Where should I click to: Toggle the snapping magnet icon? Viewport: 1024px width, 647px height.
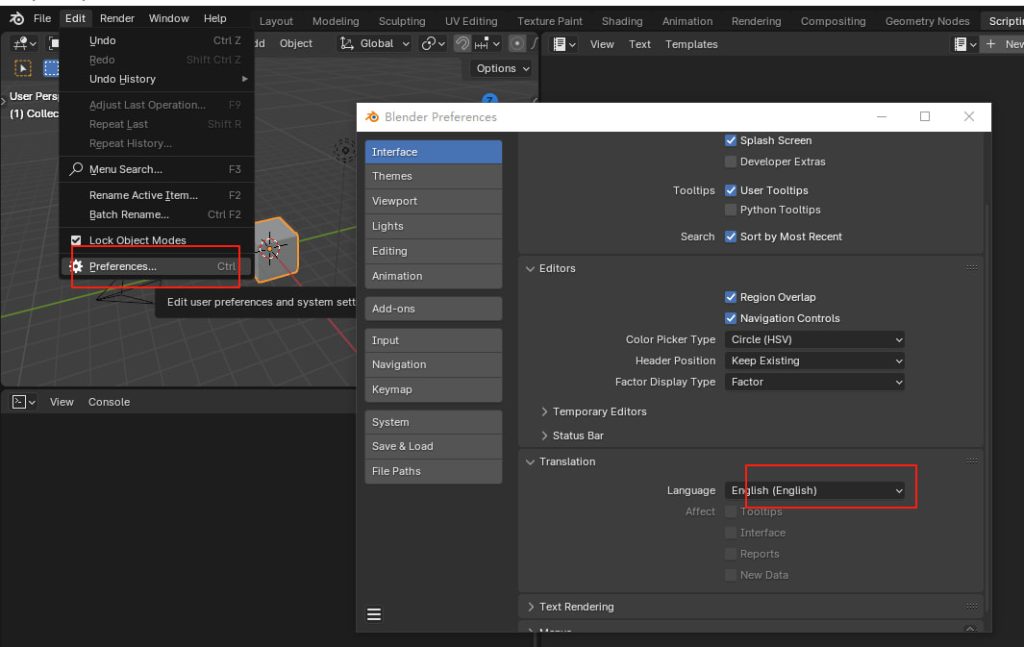click(x=462, y=44)
